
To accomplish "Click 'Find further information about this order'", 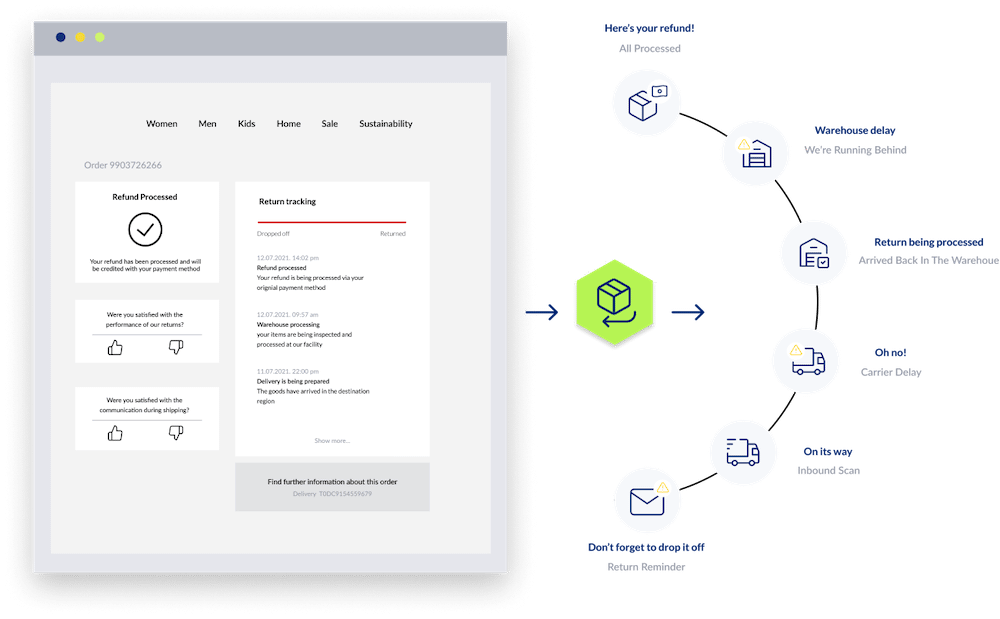I will coord(332,482).
